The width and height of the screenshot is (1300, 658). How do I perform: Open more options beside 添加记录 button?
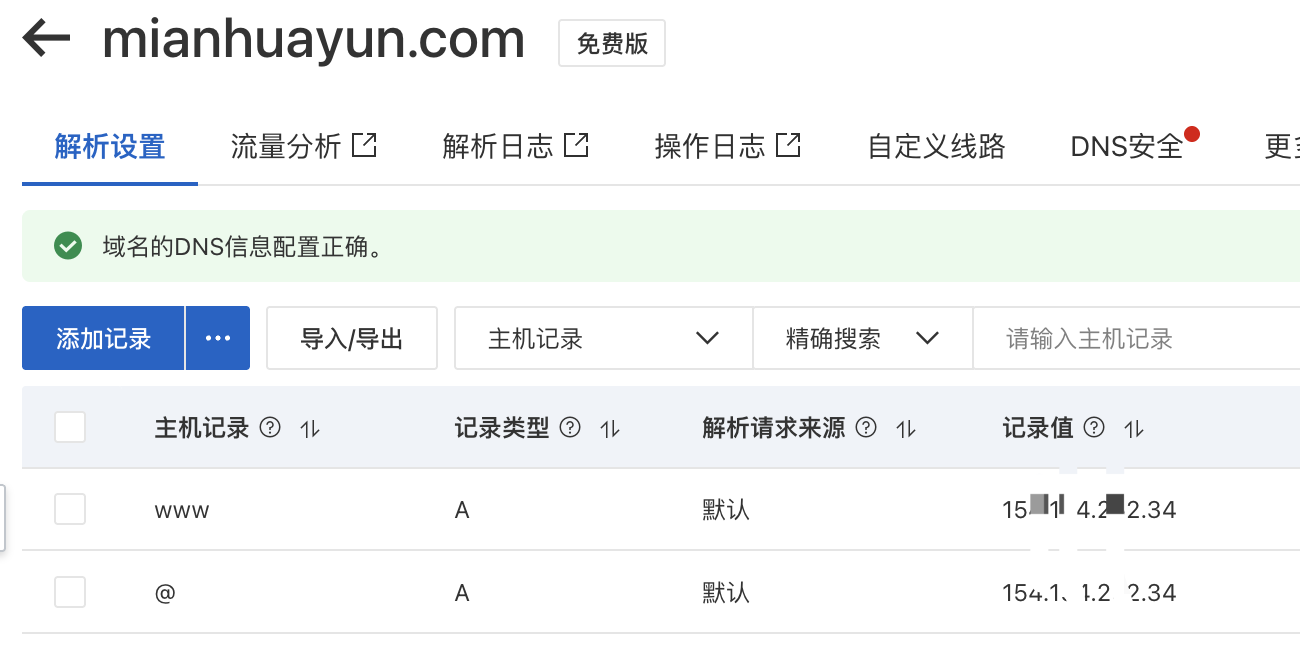(218, 339)
